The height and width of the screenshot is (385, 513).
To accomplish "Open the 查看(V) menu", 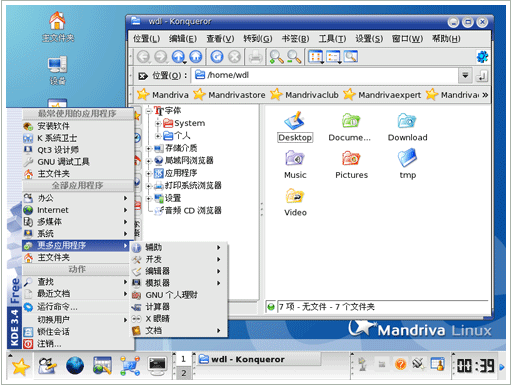I will (x=220, y=39).
